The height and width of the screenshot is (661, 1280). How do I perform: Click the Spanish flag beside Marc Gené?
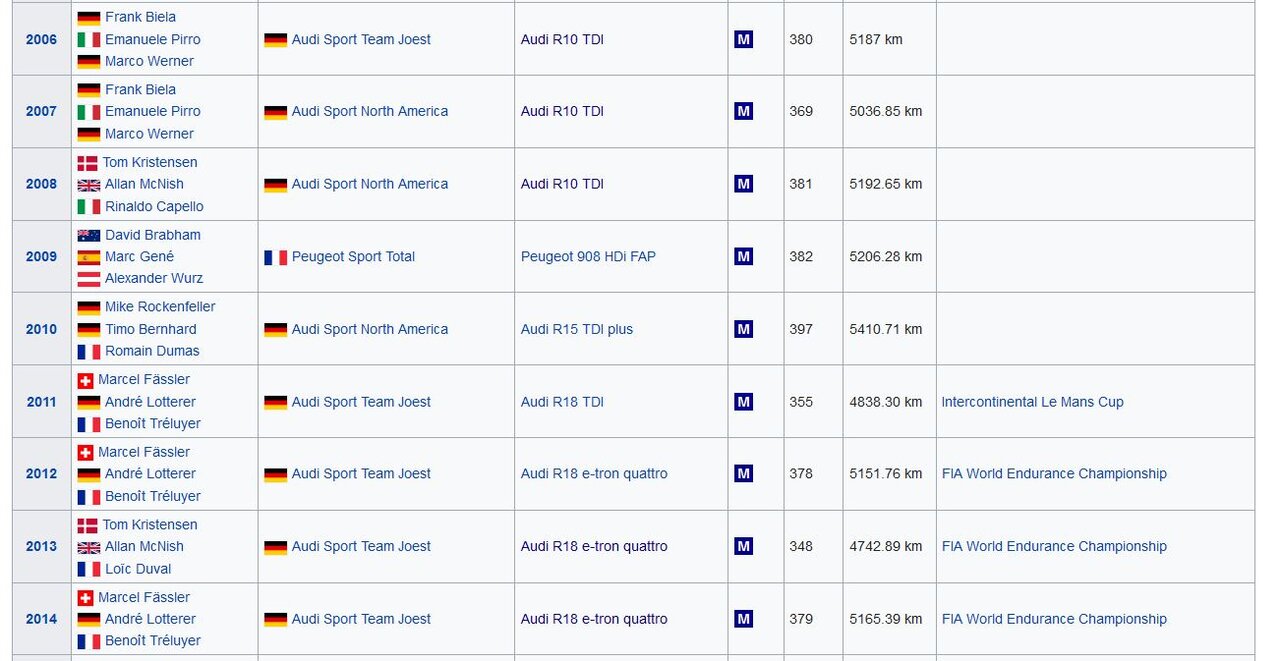tap(89, 257)
